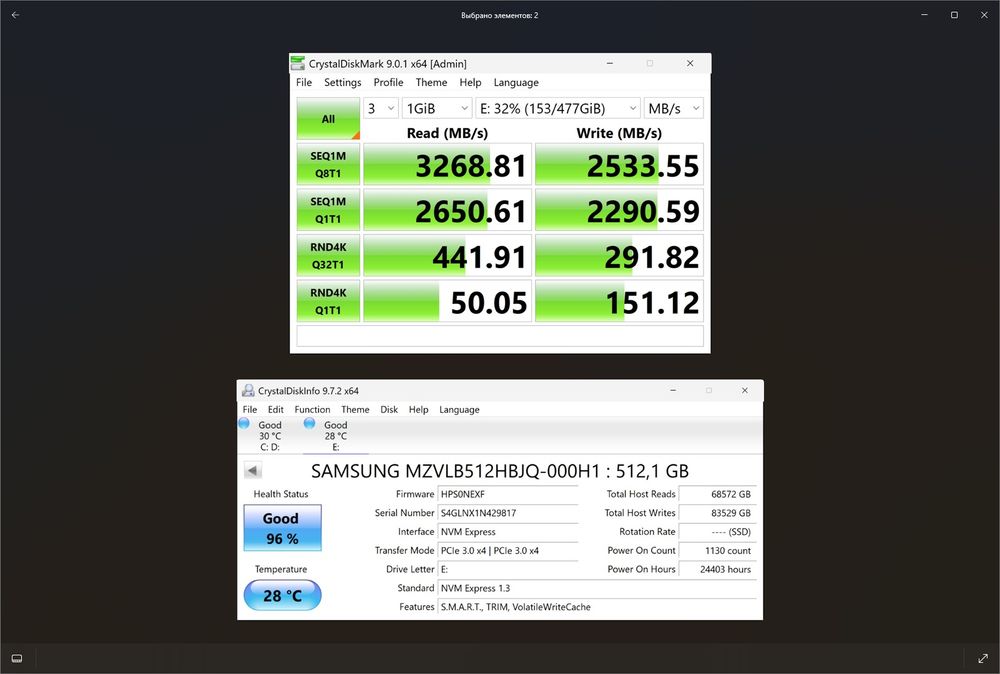The height and width of the screenshot is (674, 1000).
Task: Run the RND4K Q32T1 test
Action: click(328, 256)
